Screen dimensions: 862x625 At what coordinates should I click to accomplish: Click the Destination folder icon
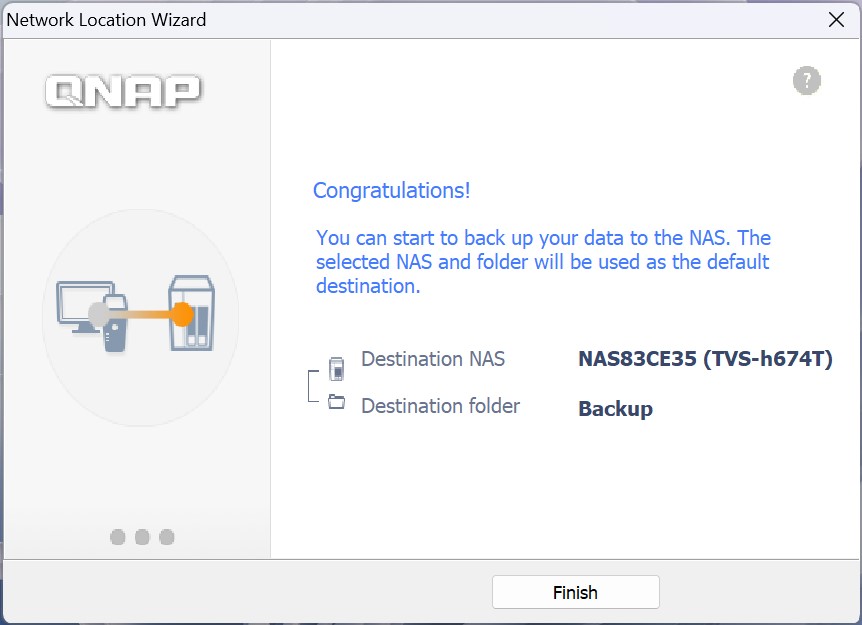(337, 402)
